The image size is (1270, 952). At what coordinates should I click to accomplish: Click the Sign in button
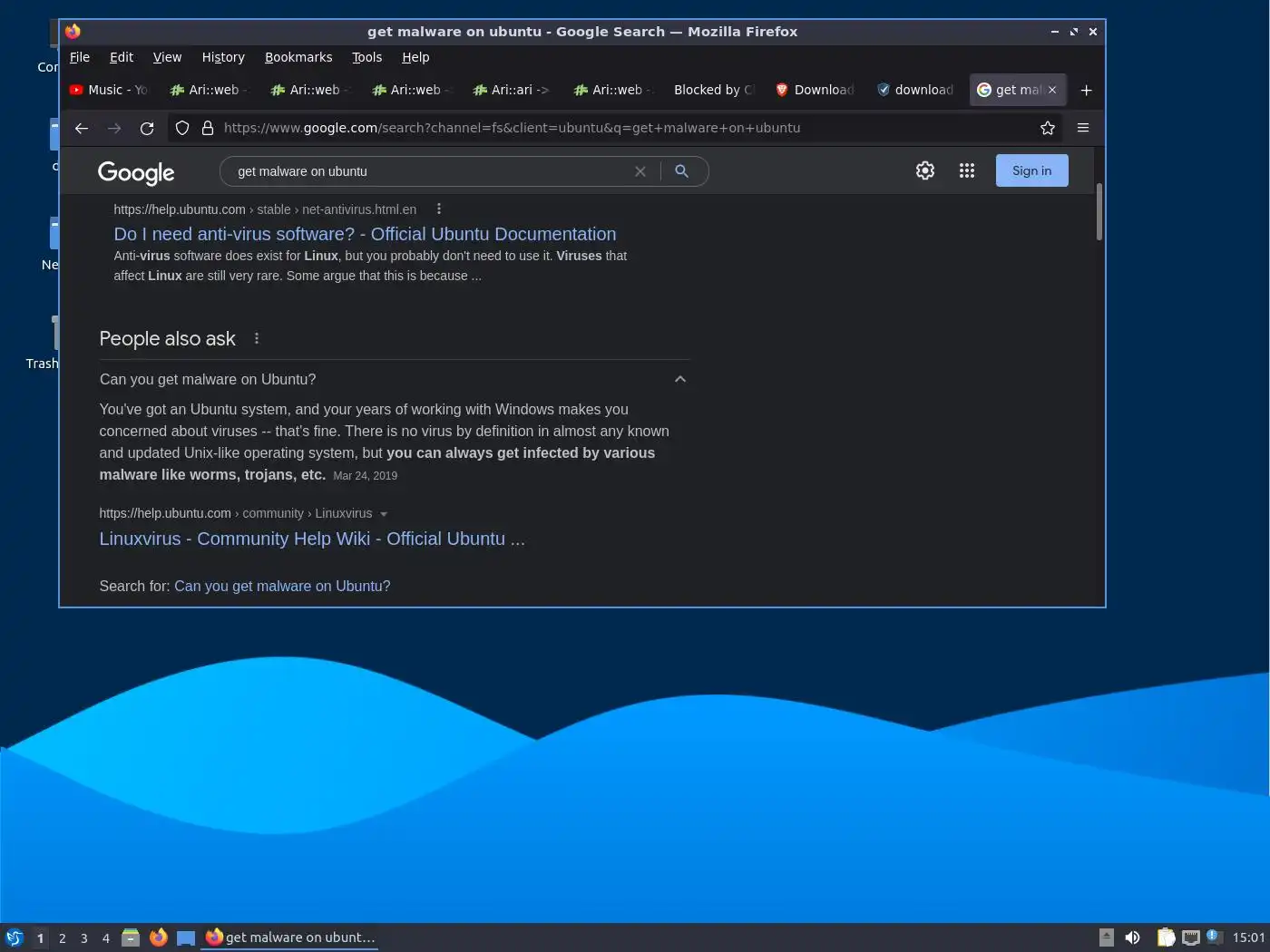point(1032,170)
